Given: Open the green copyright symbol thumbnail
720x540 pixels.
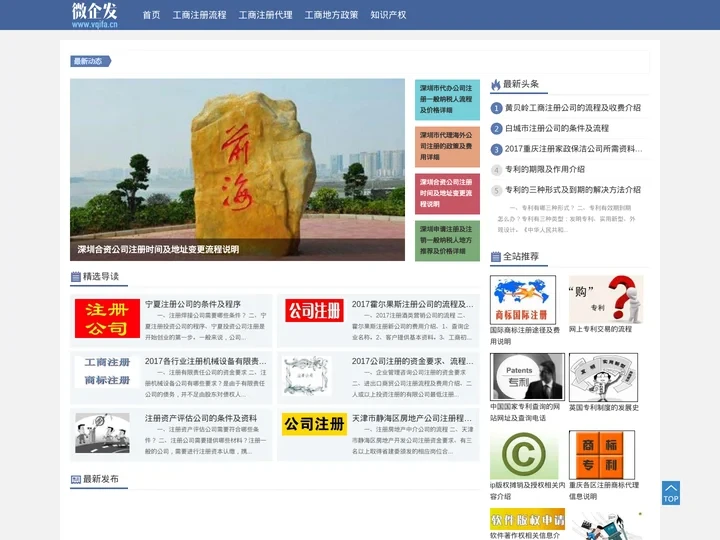Looking at the screenshot, I should (524, 455).
